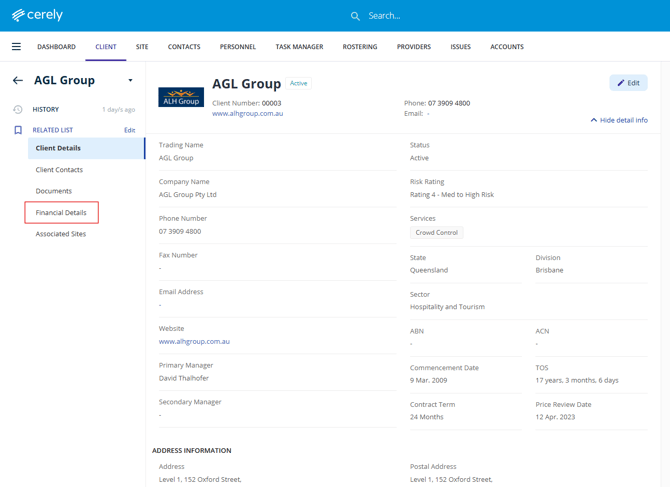Open the AGL Group client dropdown arrow
The image size is (670, 487).
pyautogui.click(x=130, y=80)
